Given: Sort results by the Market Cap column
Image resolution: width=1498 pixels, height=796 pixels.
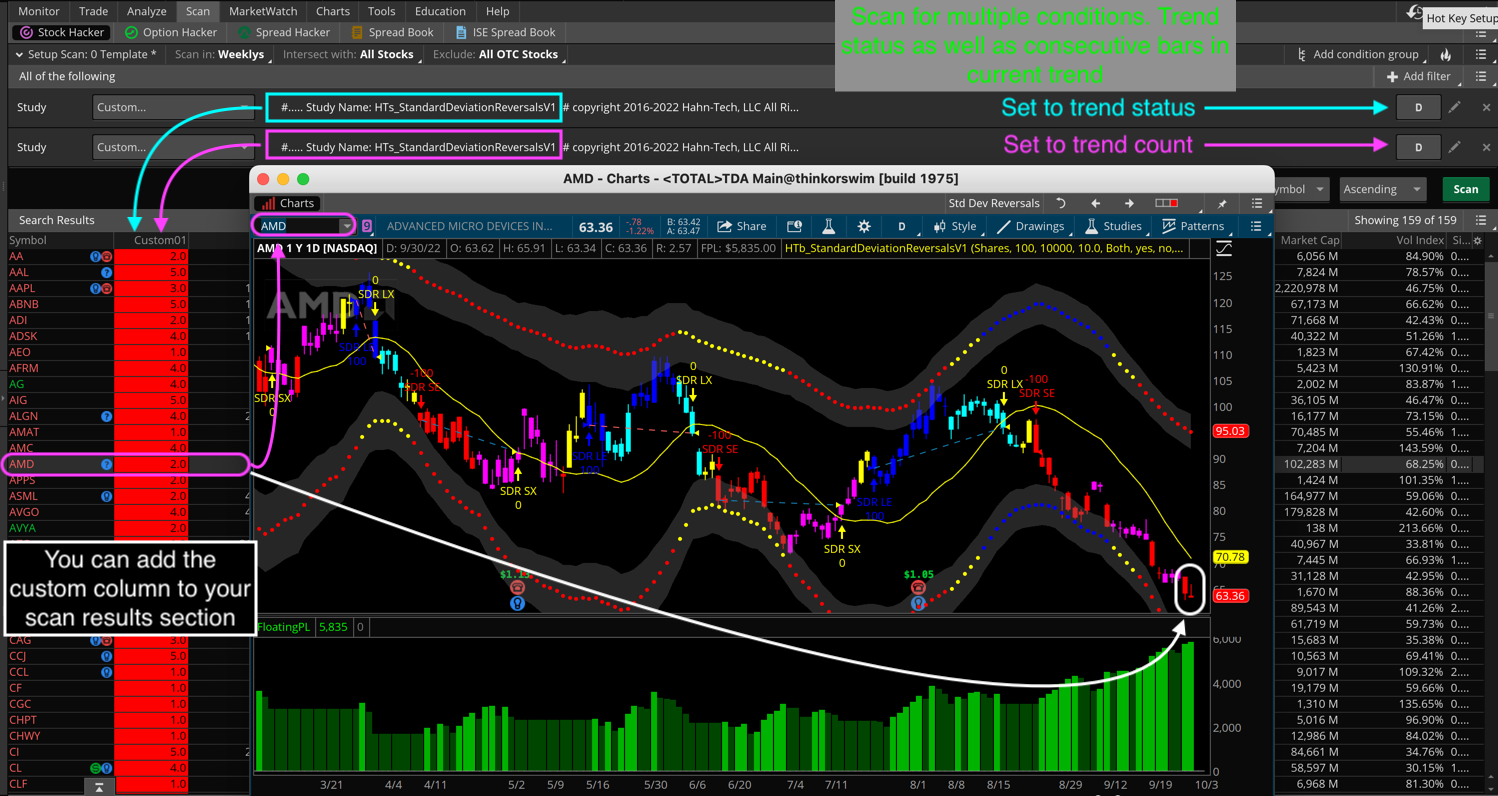Looking at the screenshot, I should pos(1308,240).
